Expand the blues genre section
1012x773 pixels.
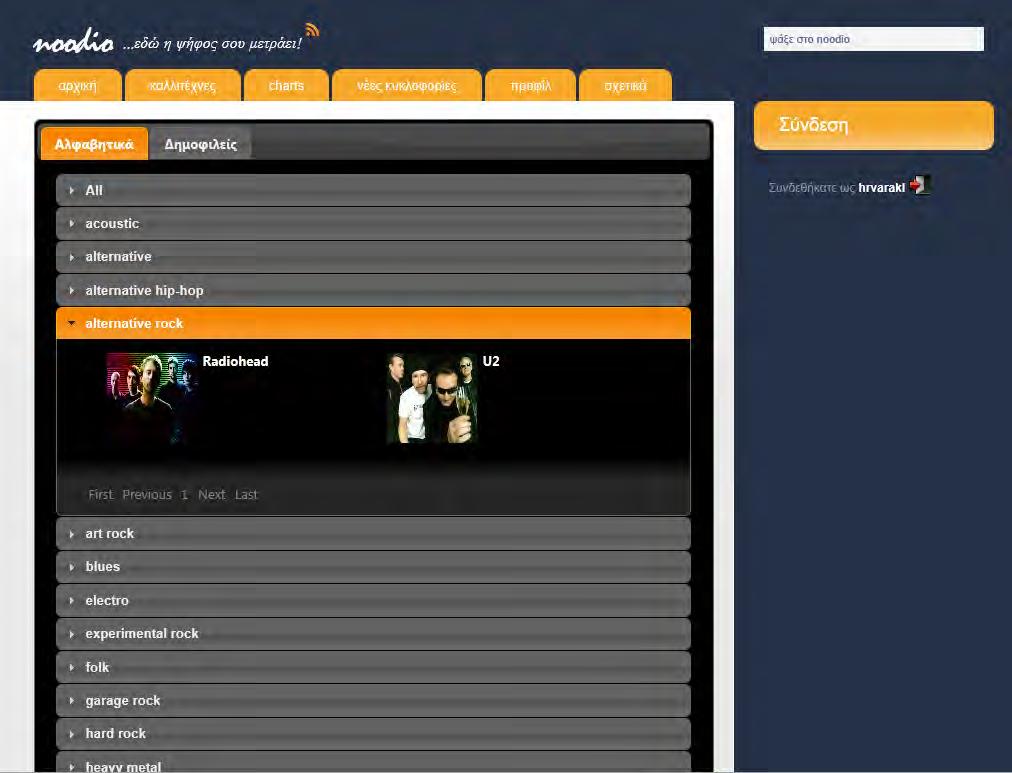tap(373, 567)
